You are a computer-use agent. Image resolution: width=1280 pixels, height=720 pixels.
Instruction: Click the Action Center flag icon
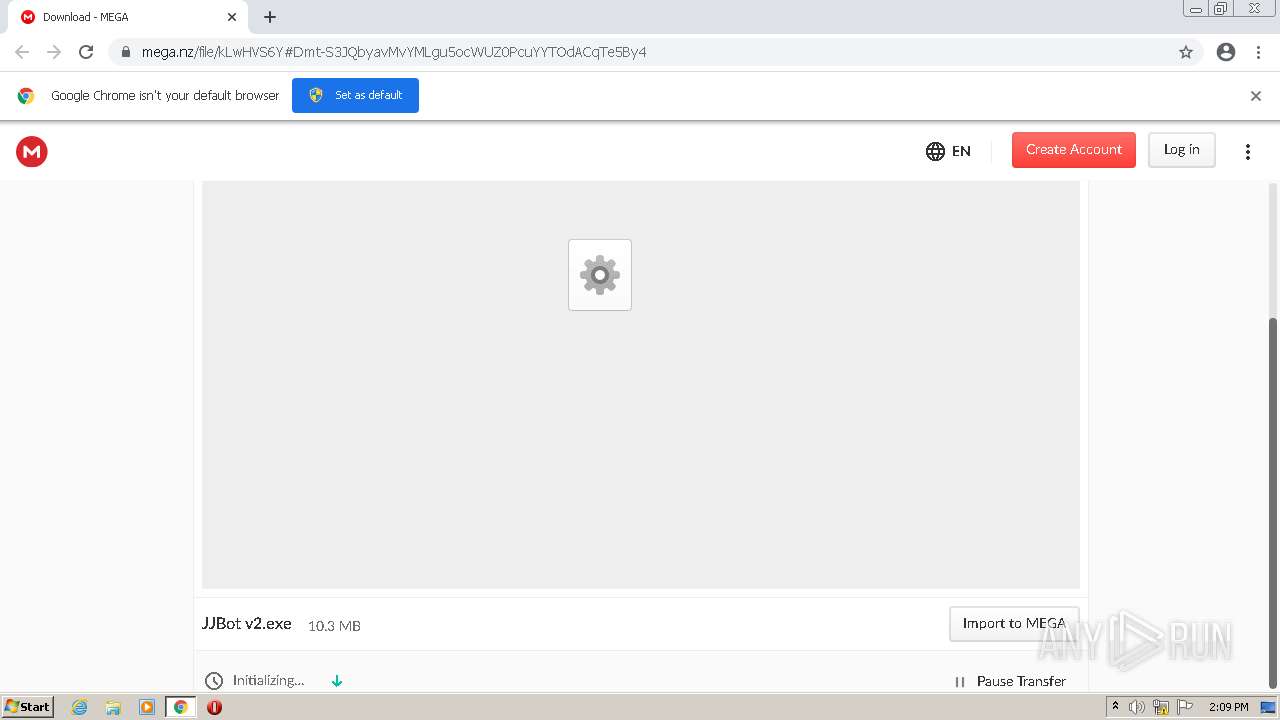coord(1185,707)
